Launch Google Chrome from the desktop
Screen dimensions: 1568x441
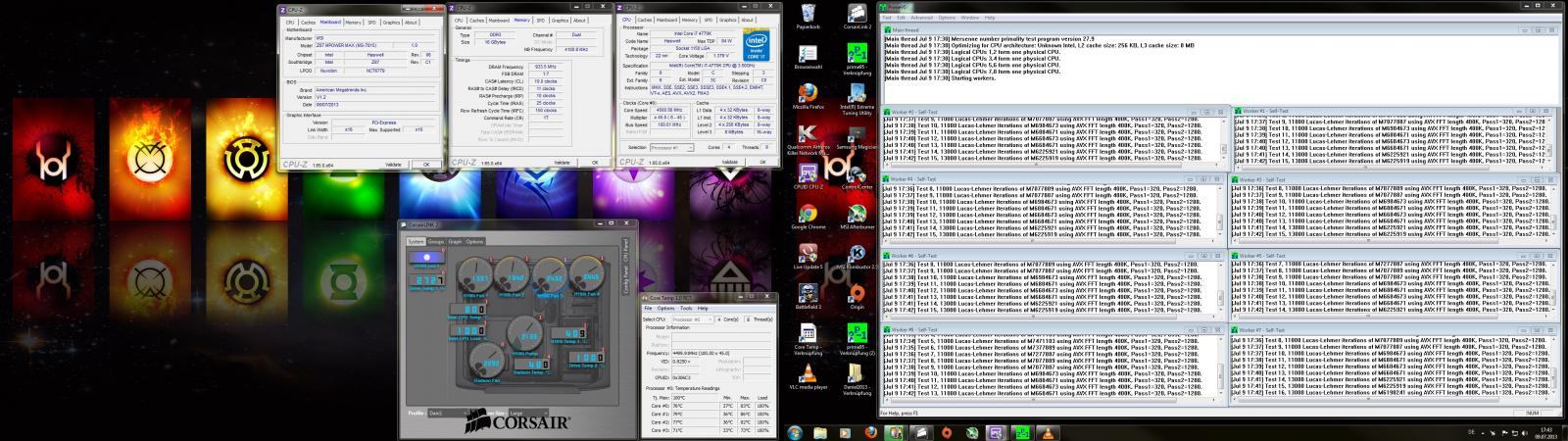(x=808, y=218)
